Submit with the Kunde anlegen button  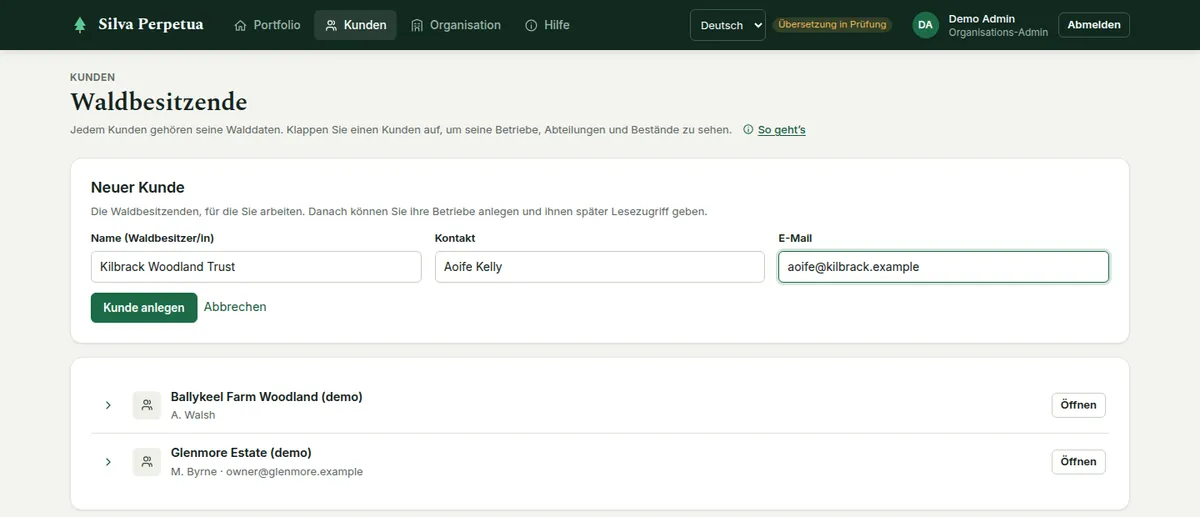(x=144, y=308)
